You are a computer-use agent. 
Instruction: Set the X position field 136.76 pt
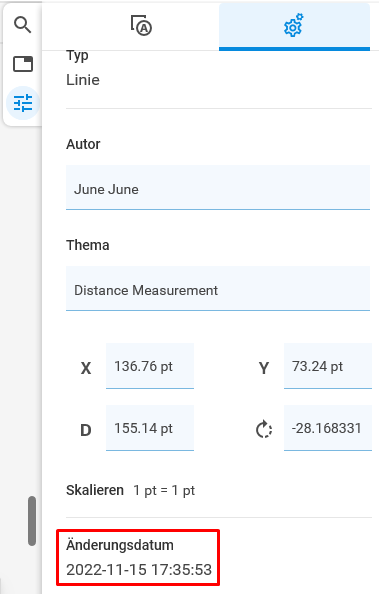150,366
